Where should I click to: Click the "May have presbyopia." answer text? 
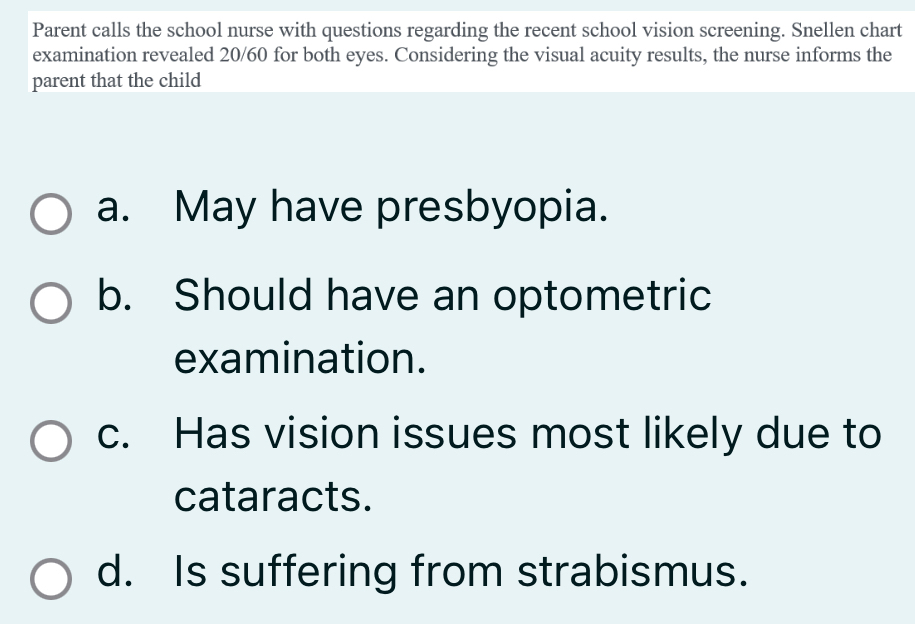coord(390,208)
